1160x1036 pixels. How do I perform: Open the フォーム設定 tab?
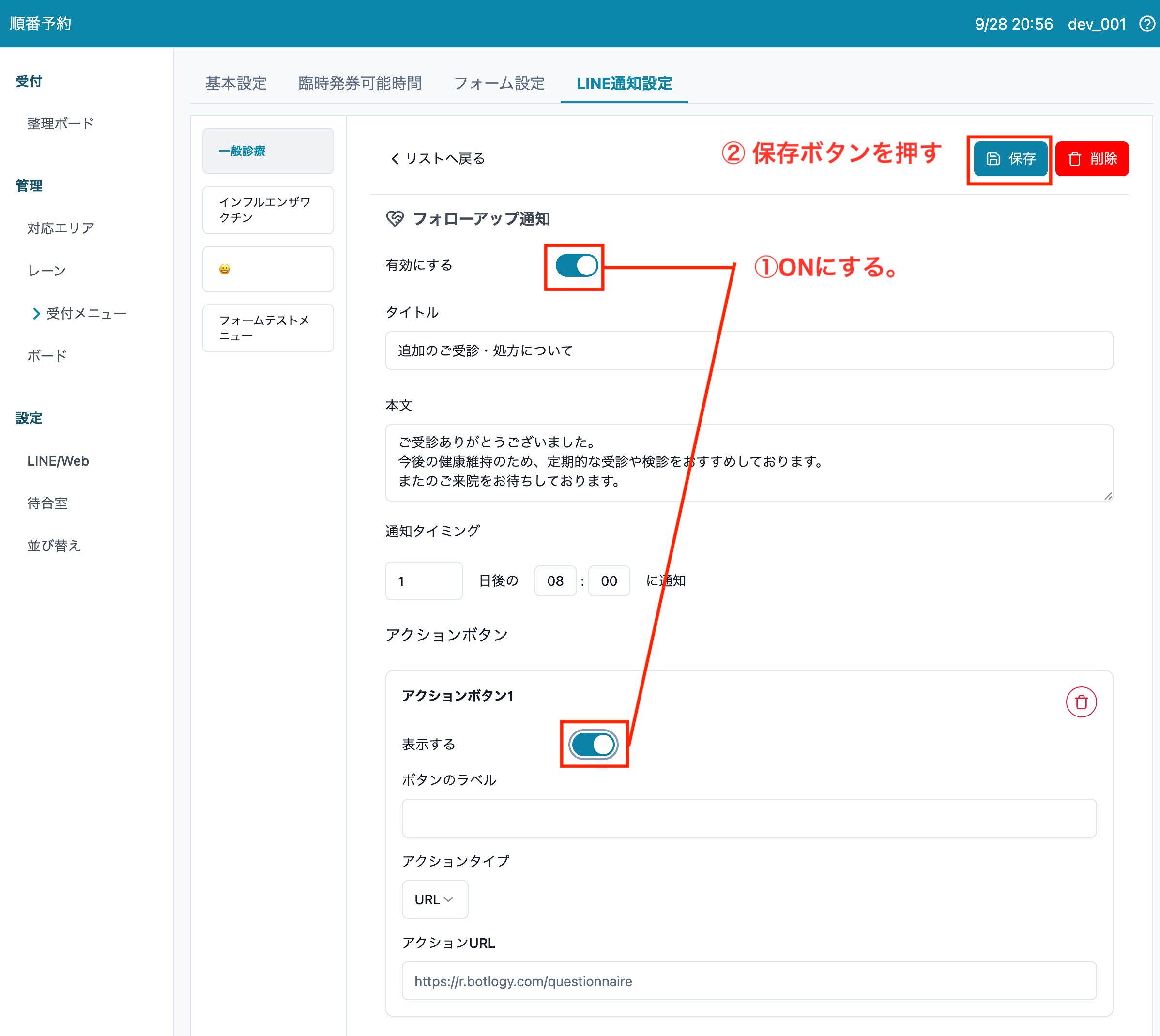[499, 84]
